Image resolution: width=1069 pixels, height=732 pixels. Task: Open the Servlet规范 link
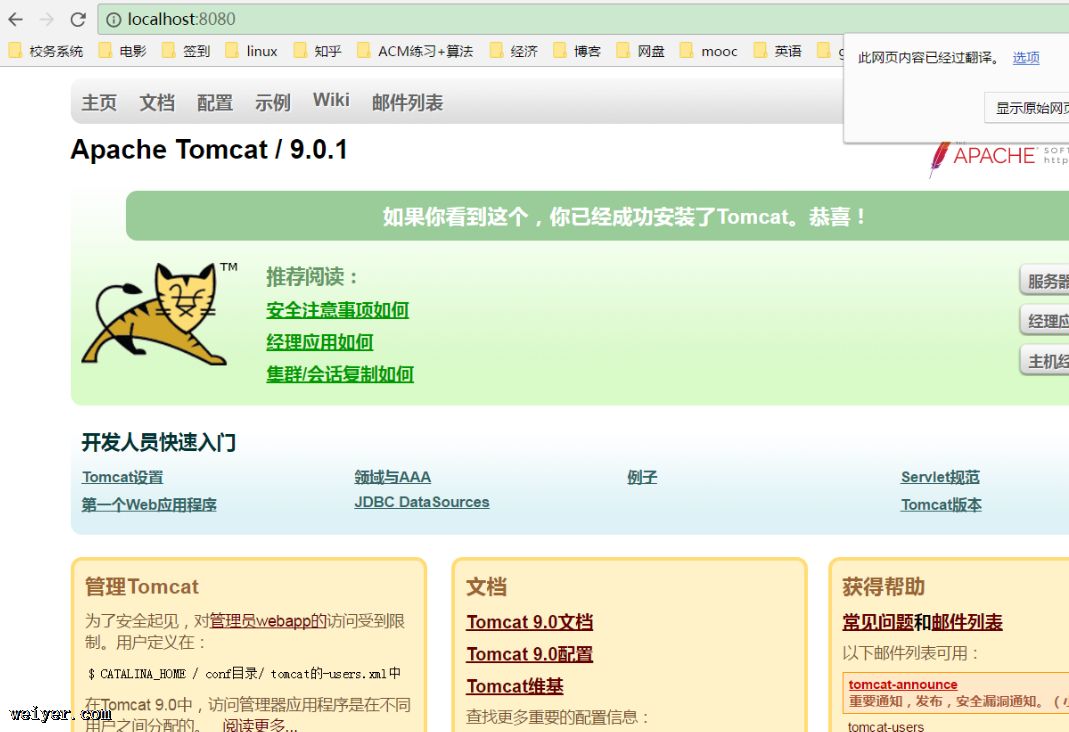pyautogui.click(x=941, y=477)
